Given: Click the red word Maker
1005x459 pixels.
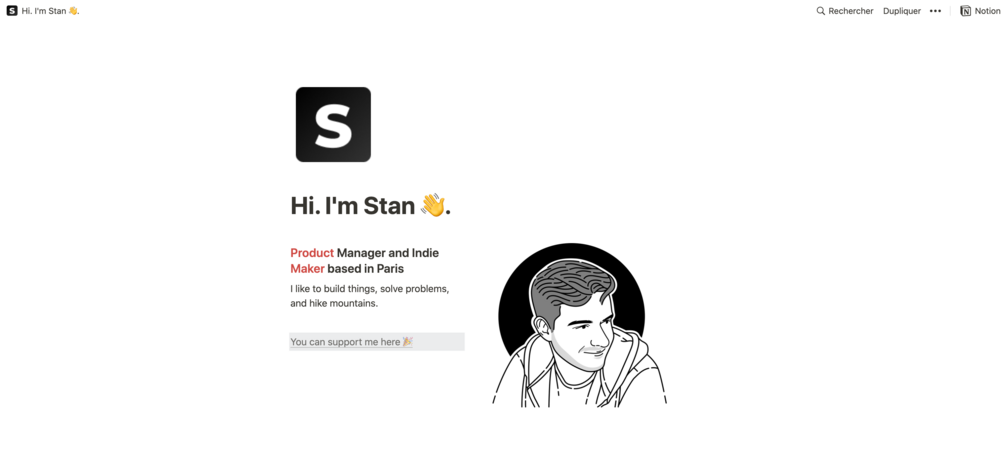Looking at the screenshot, I should pos(307,268).
